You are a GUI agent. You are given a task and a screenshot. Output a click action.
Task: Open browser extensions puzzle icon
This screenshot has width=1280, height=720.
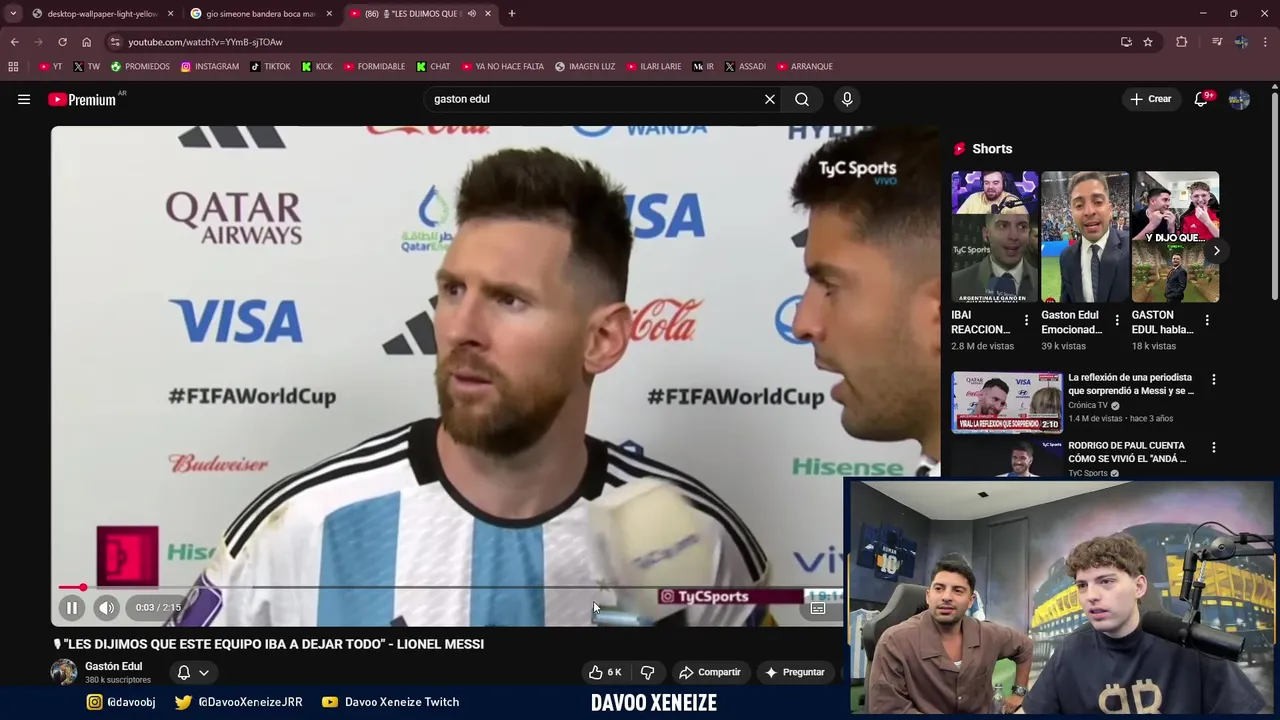(x=1182, y=42)
